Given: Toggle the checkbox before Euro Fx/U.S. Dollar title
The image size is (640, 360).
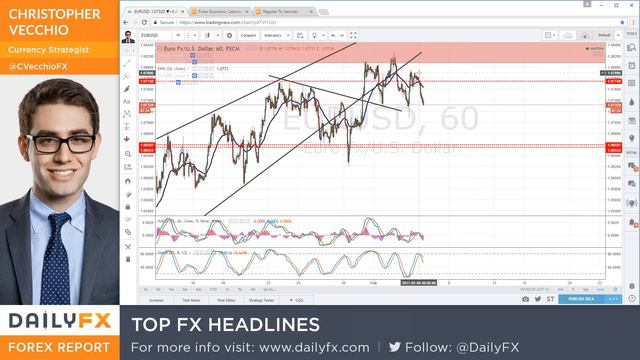Looking at the screenshot, I should tap(160, 49).
